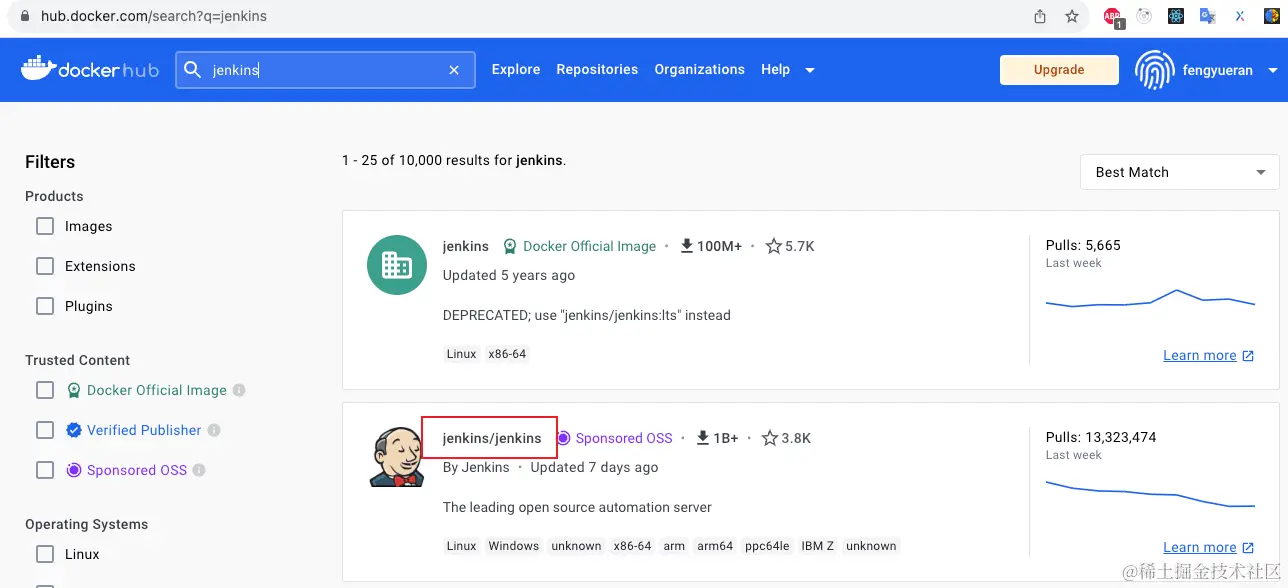Screen dimensions: 1288x588
Task: Click the x86-64 tag on the jenkins card
Action: pos(507,354)
